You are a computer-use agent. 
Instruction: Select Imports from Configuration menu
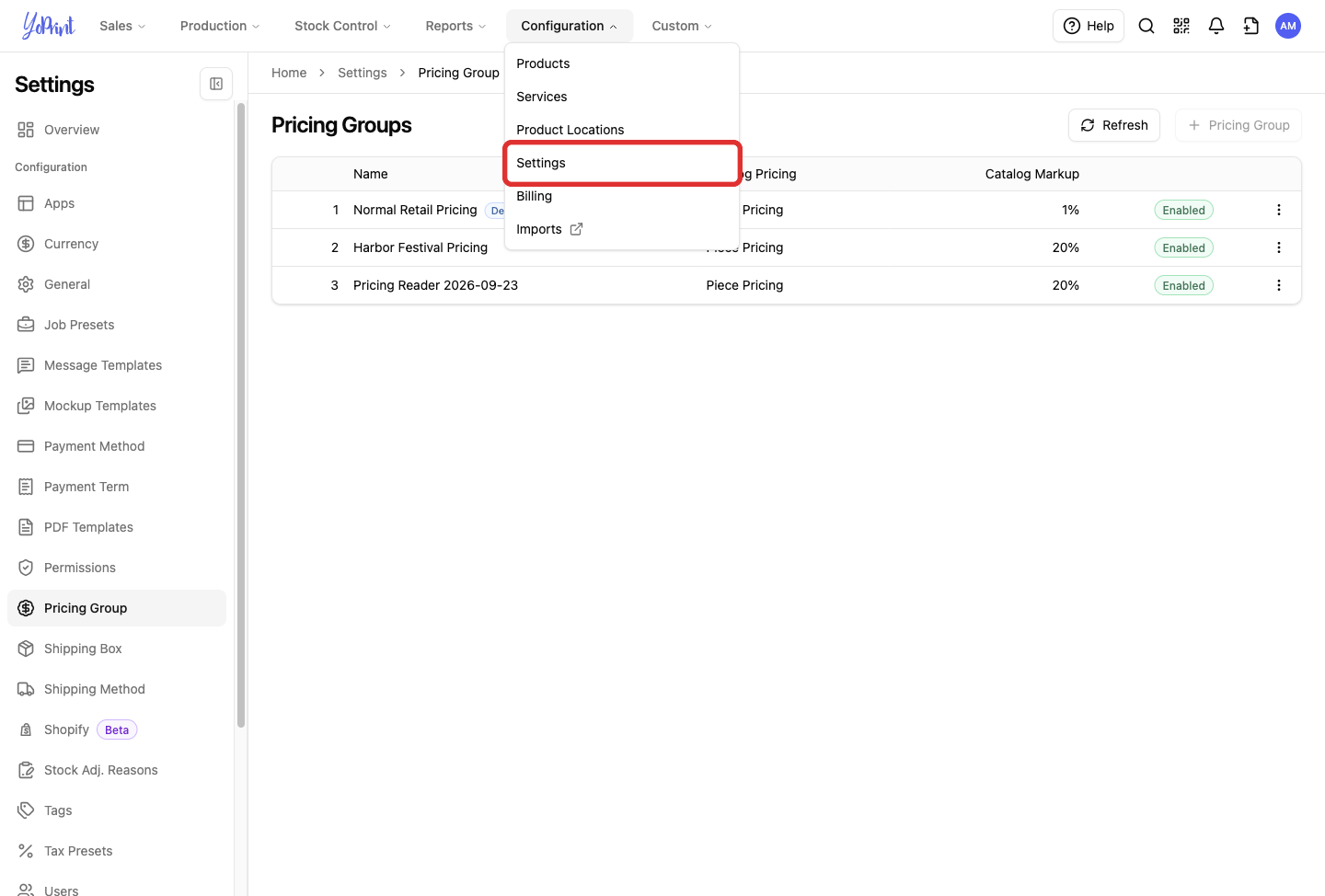click(622, 229)
